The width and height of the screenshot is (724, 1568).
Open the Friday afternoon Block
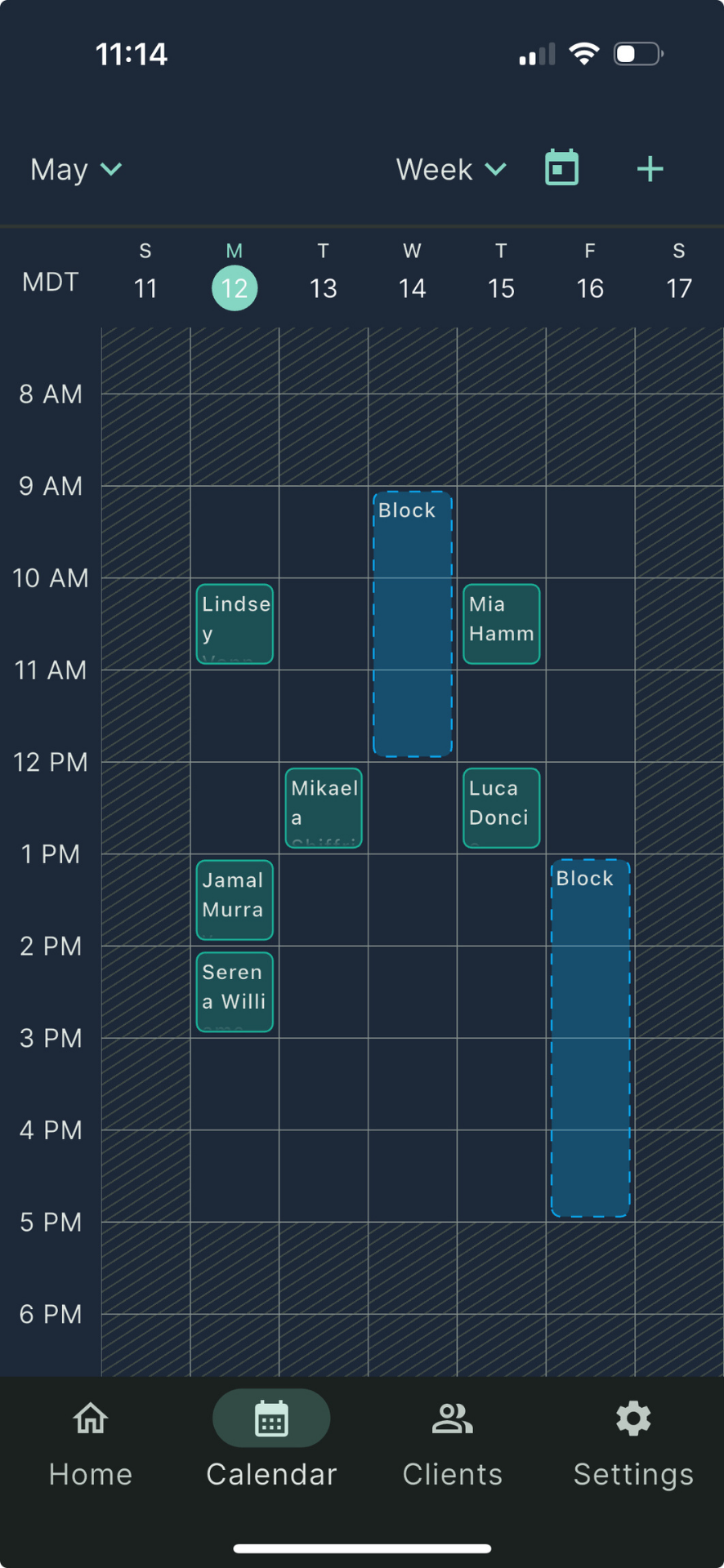coord(590,1038)
